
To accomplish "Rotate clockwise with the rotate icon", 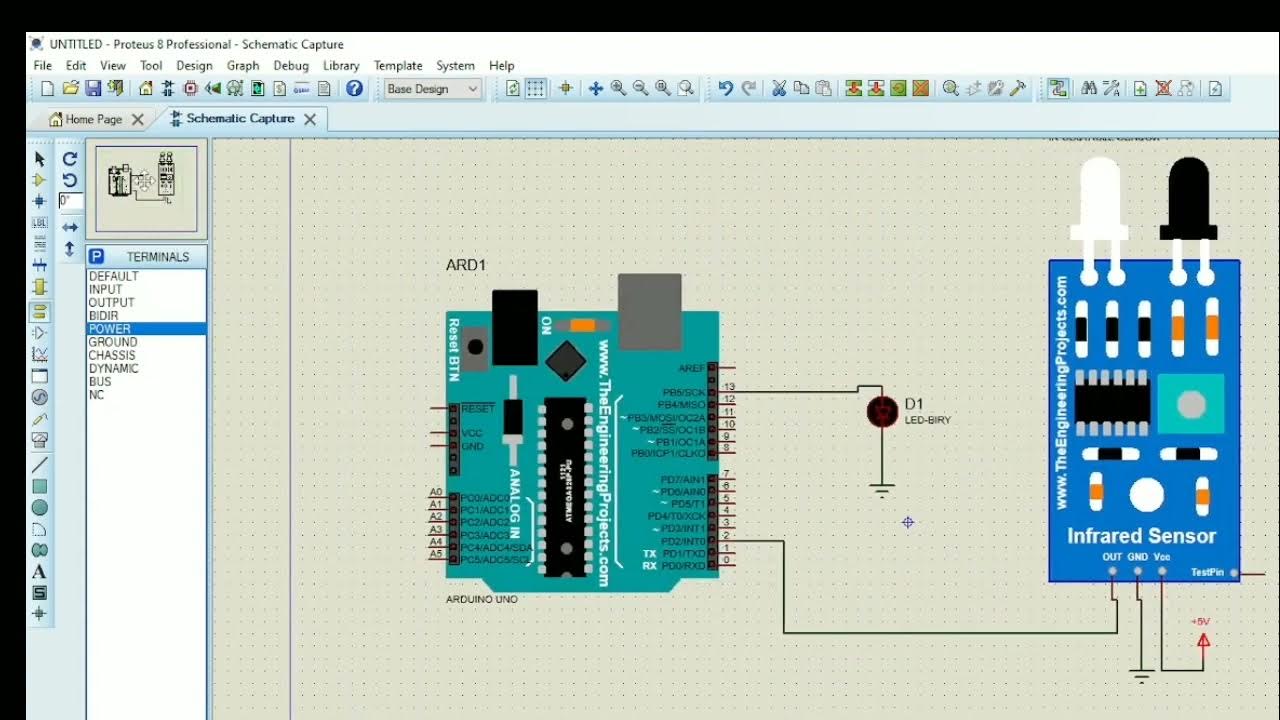I will point(70,159).
